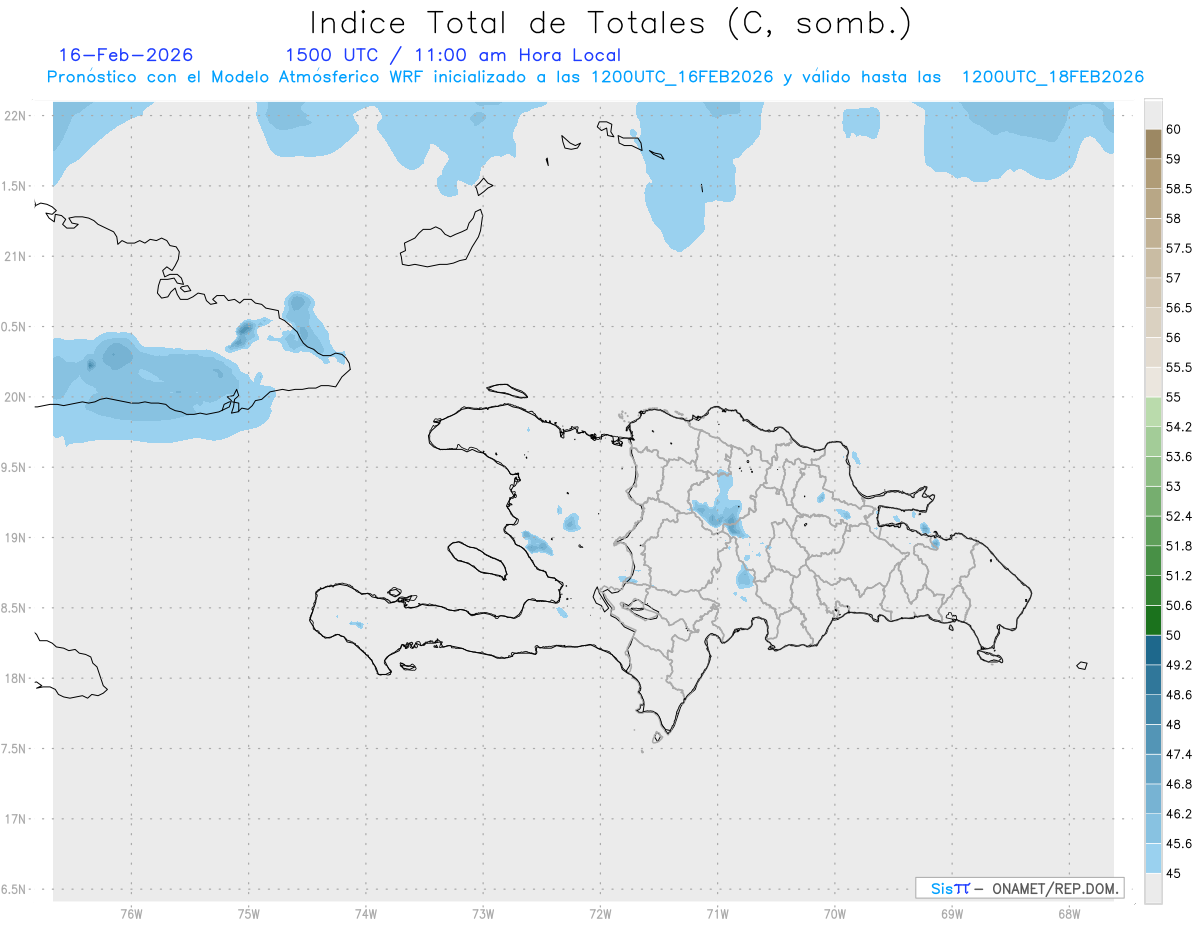Viewport: 1200px width, 927px height.
Task: Click legend color band between 55 and 55.5
Action: 1153,382
